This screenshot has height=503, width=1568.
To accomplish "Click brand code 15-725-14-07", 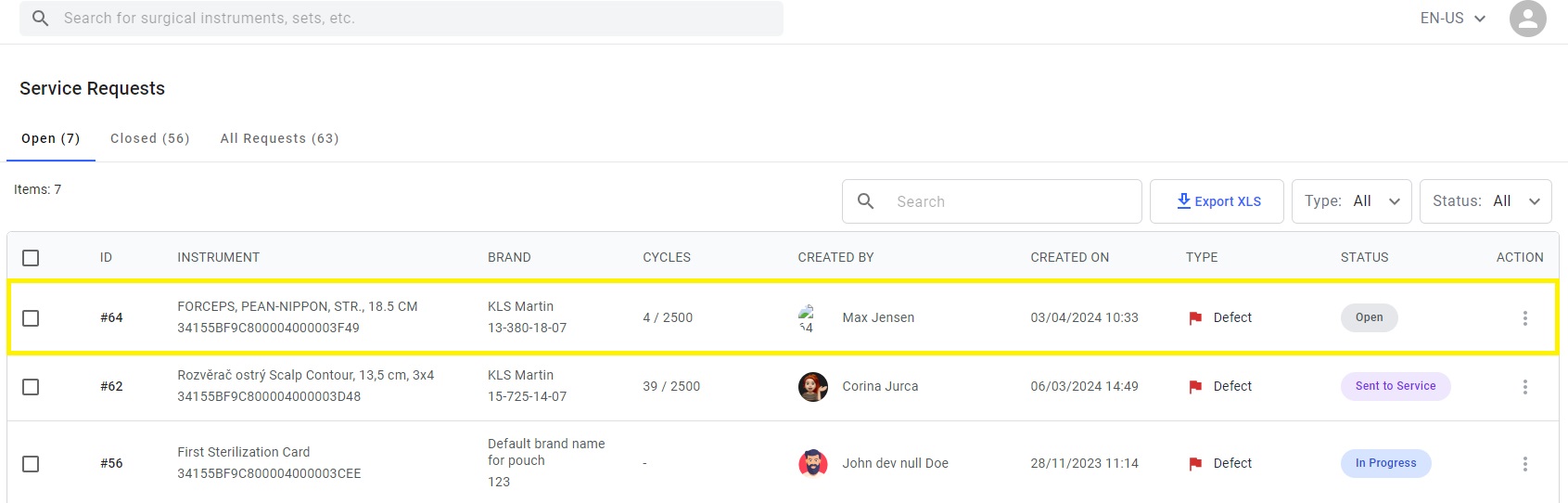I will (527, 396).
